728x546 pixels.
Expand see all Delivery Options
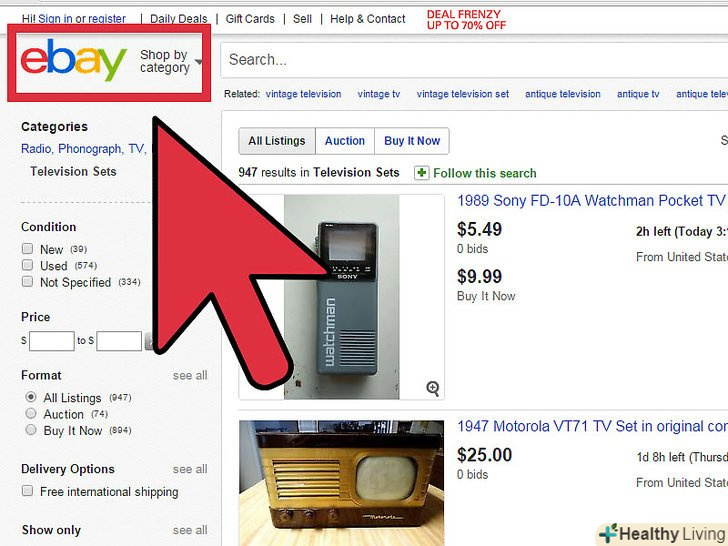(190, 469)
